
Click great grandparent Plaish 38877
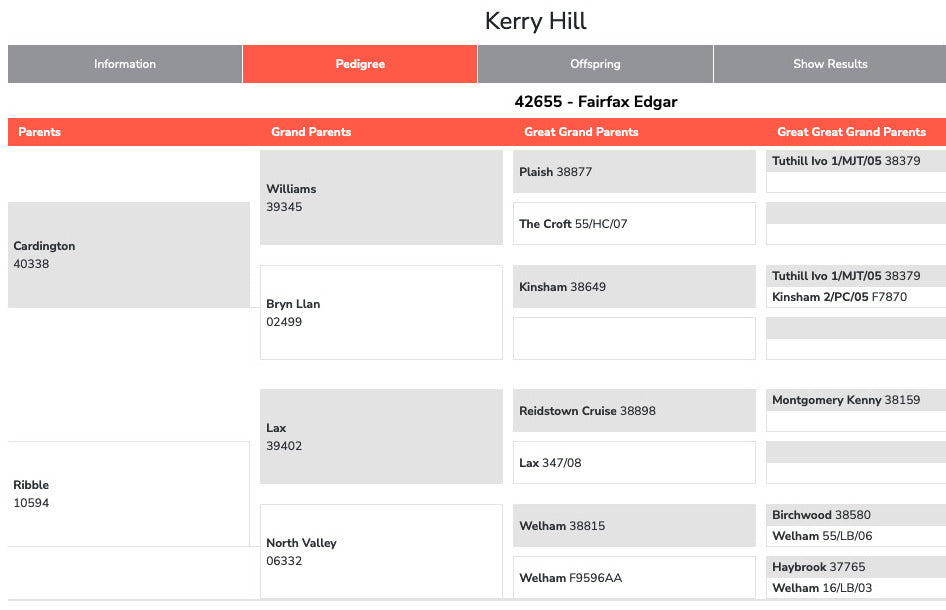(x=555, y=172)
